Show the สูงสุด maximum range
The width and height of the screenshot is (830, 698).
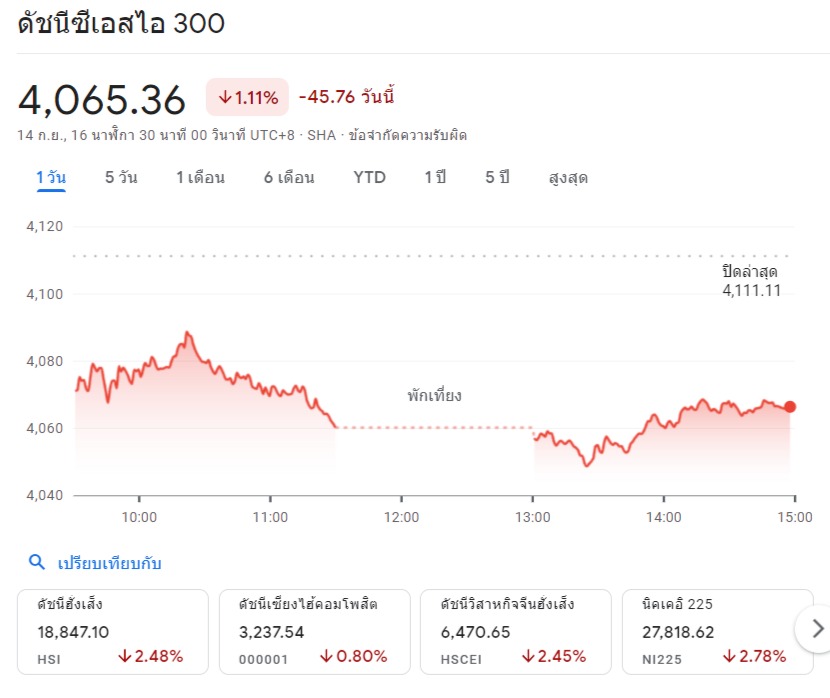tap(568, 178)
